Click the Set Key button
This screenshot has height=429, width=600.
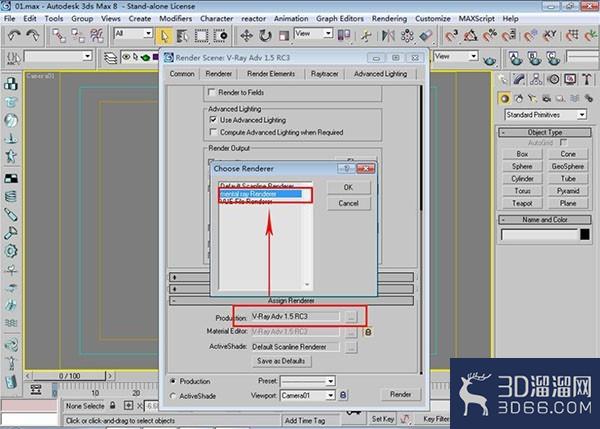tap(383, 419)
